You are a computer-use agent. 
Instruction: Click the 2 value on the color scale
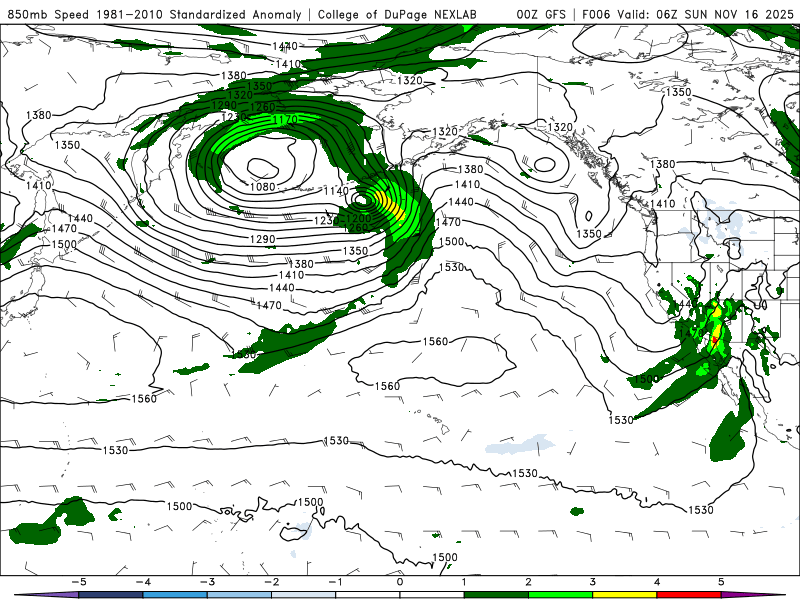(x=529, y=582)
